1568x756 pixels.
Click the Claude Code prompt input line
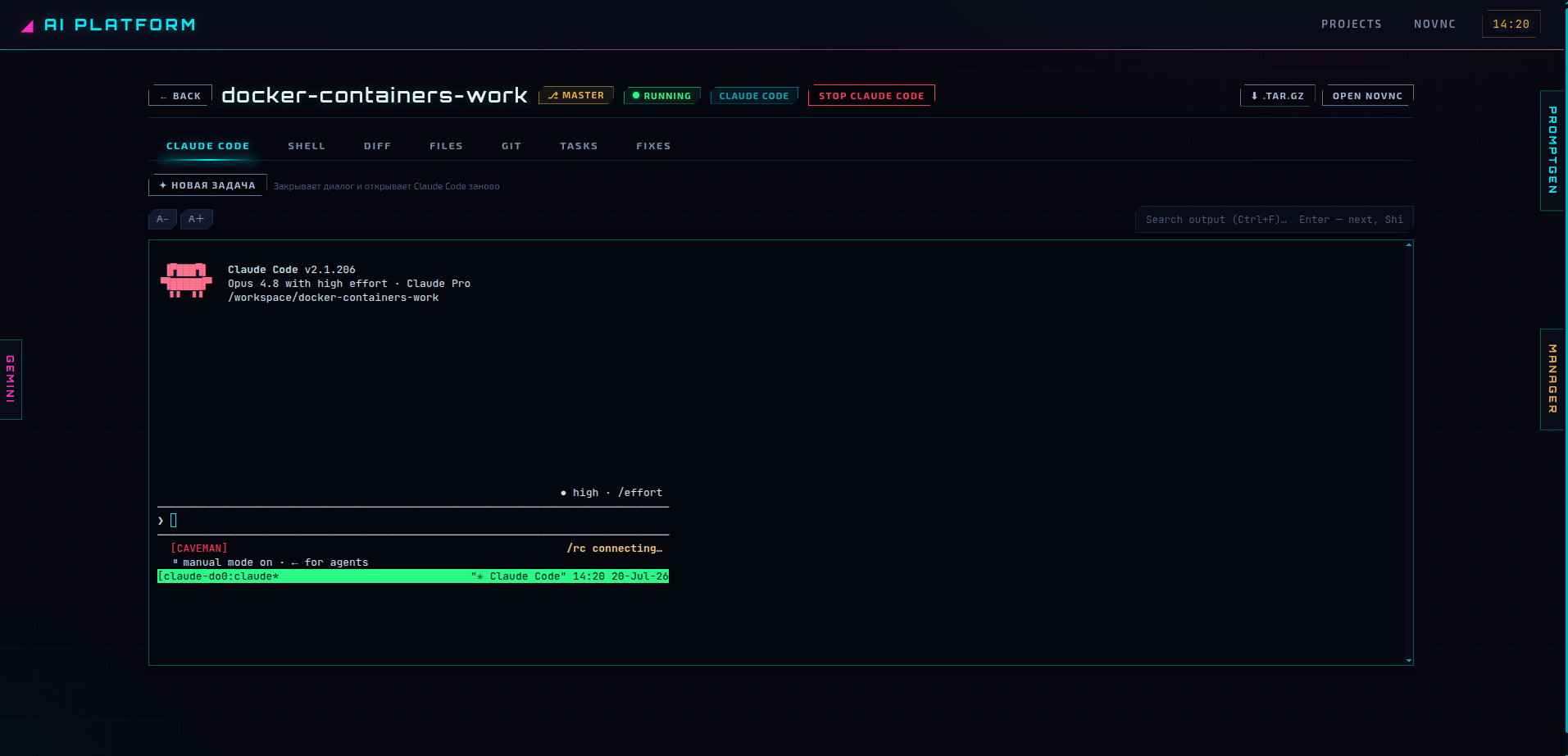pos(413,521)
